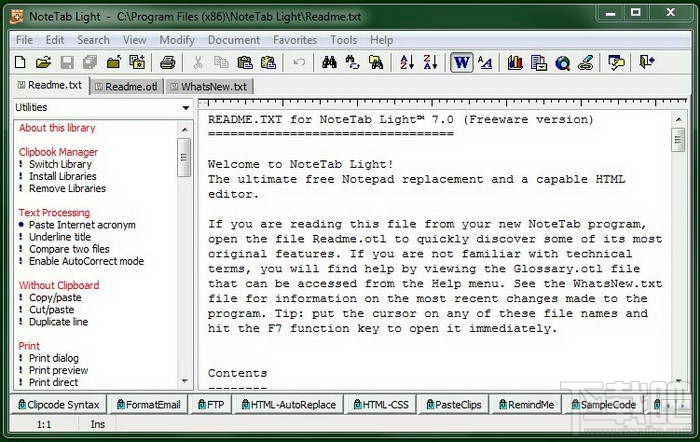Screen dimensions: 700x442
Task: Open the HTML-AutoReplace library tab
Action: [288, 405]
